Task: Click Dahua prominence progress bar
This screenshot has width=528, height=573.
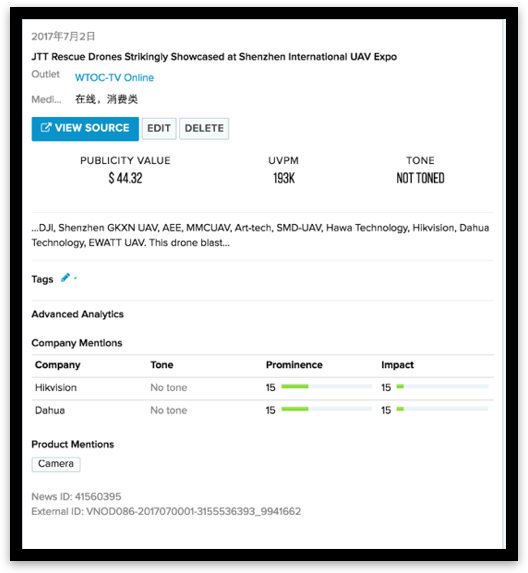Action: [327, 409]
